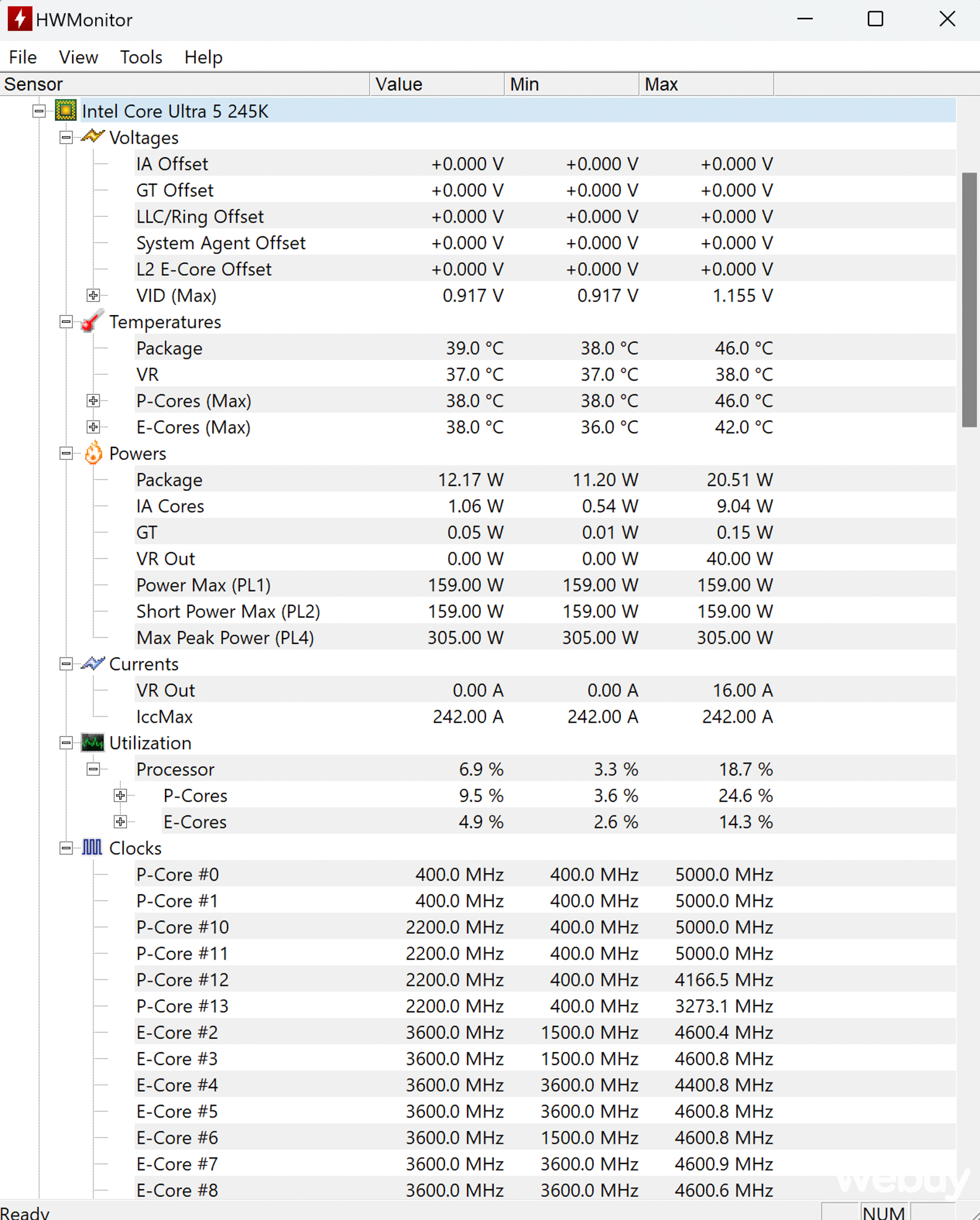Click the Currents wave icon
Screen dimensions: 980x1220
click(93, 663)
